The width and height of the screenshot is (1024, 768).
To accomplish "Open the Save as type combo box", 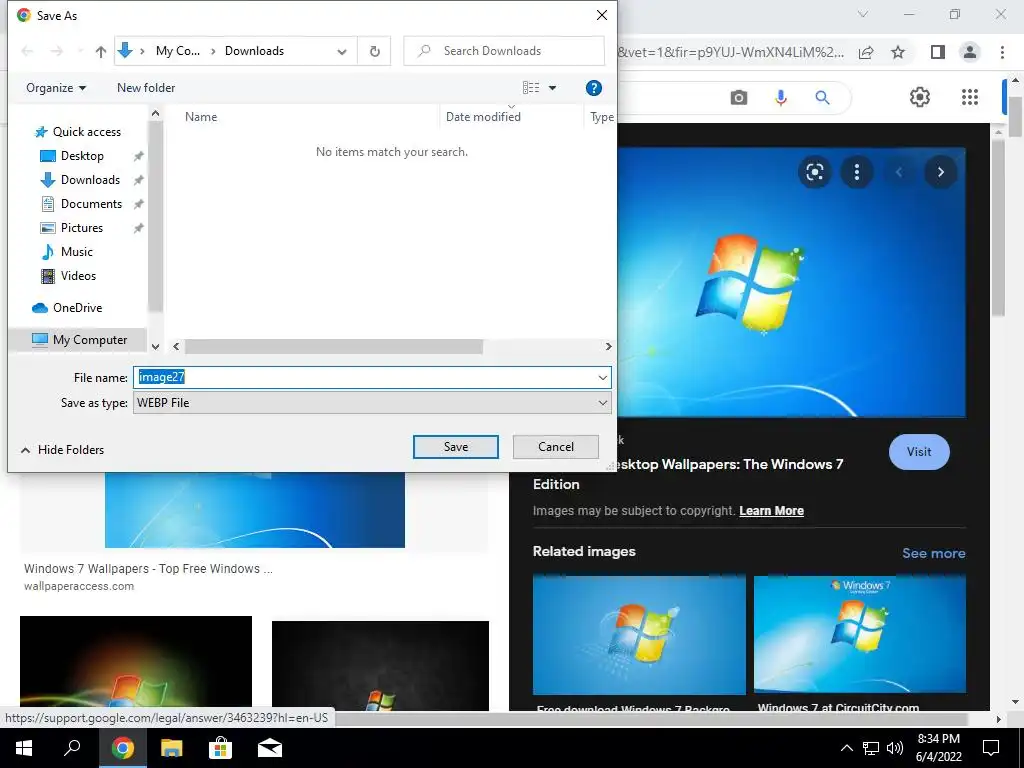I will click(x=372, y=403).
